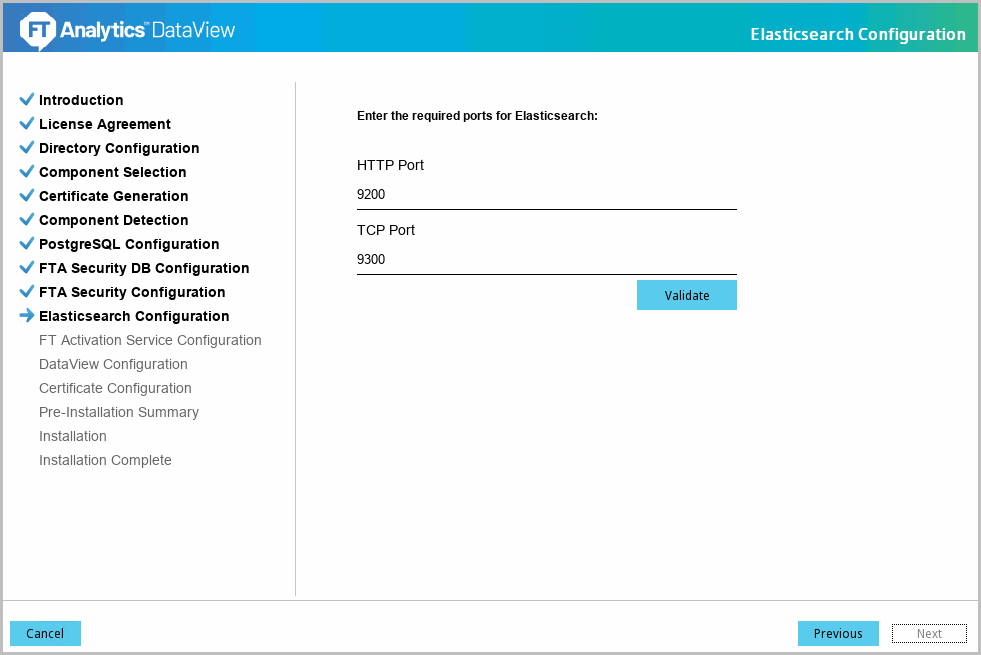Click the checkmark next to License Agreement

(27, 124)
